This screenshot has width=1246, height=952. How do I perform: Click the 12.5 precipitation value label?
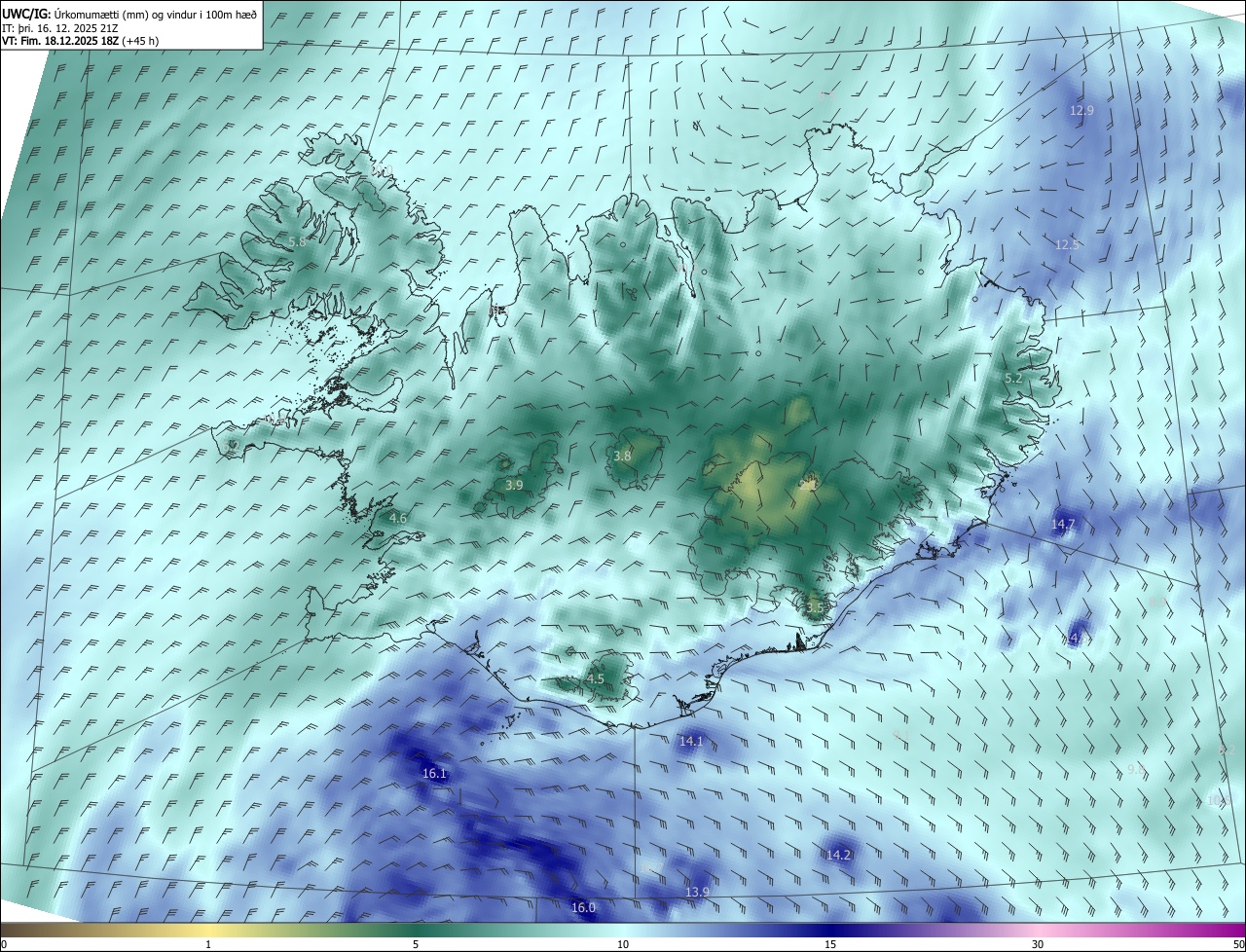1067,244
